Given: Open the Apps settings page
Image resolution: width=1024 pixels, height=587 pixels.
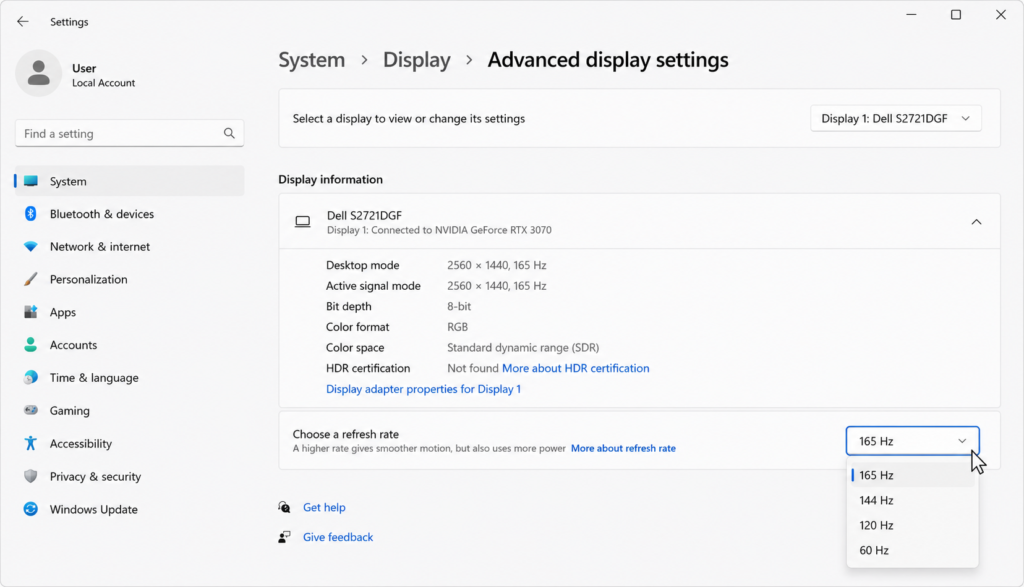Looking at the screenshot, I should [129, 312].
